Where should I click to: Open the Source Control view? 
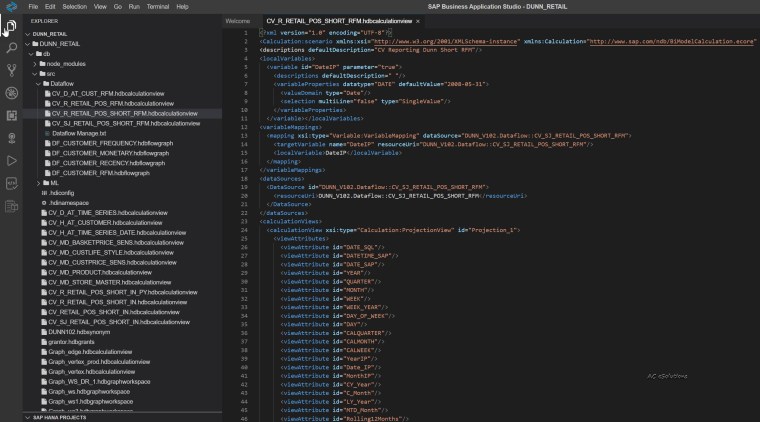(11, 71)
